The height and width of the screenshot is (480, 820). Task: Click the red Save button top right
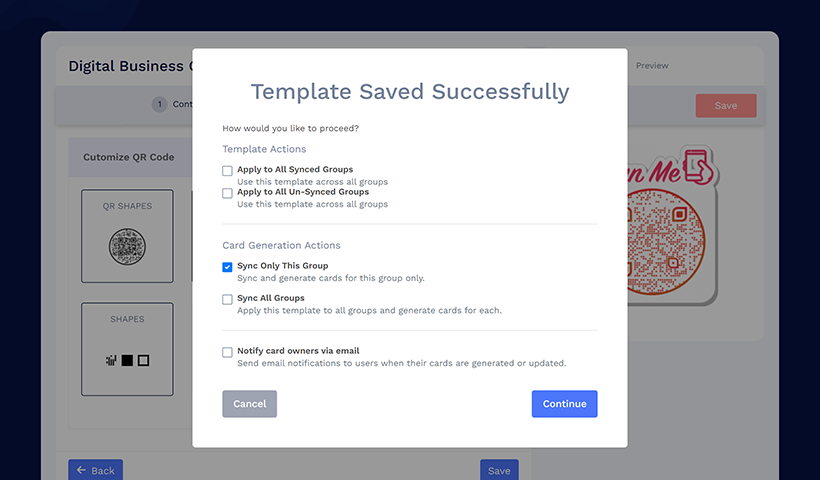tap(726, 106)
